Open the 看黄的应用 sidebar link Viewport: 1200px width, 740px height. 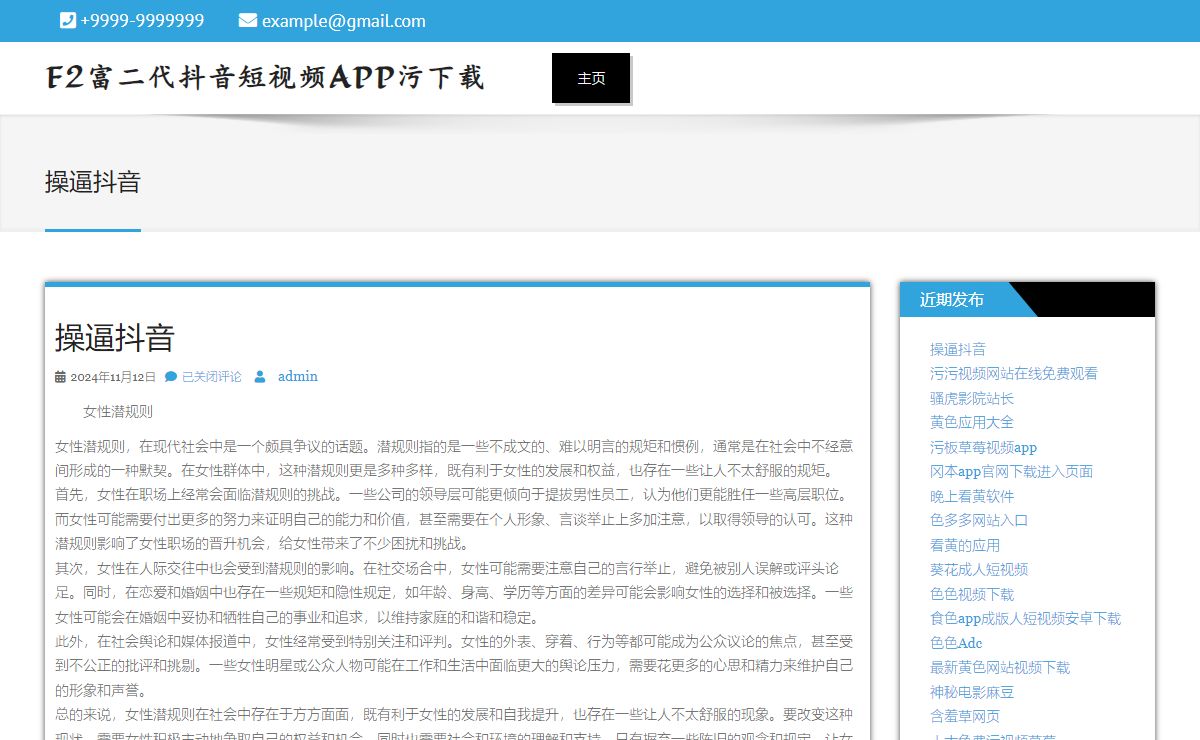coord(965,545)
